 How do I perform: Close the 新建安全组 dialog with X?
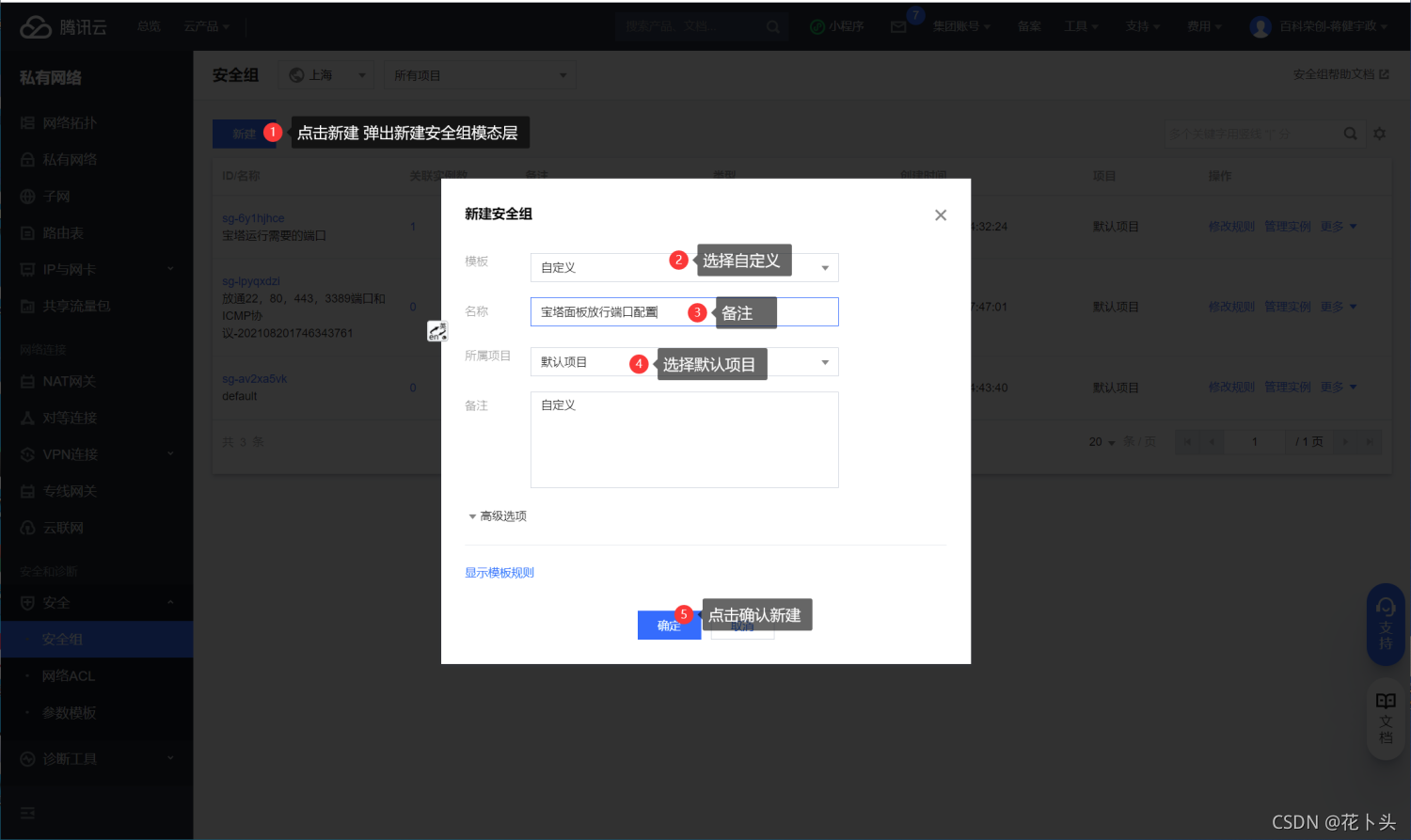[x=941, y=215]
